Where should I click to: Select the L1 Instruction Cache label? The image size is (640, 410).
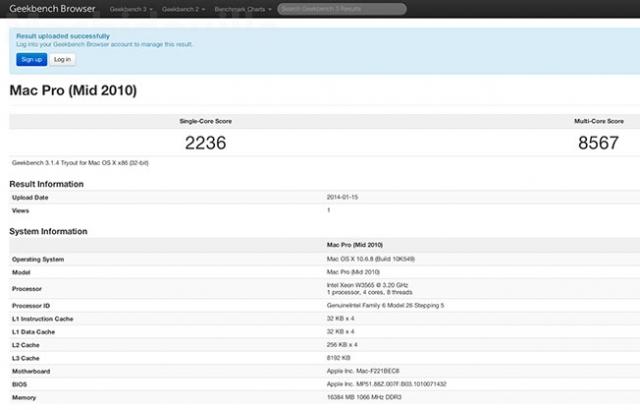(x=42, y=319)
